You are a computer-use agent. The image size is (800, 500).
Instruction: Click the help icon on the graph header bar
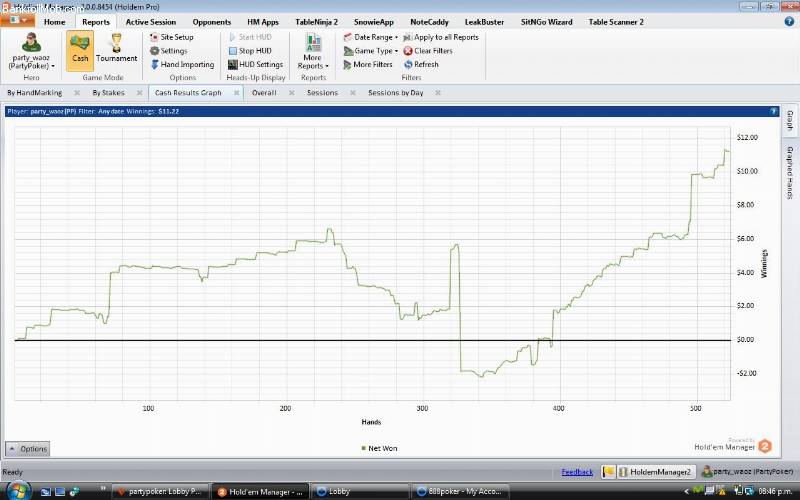pyautogui.click(x=774, y=111)
